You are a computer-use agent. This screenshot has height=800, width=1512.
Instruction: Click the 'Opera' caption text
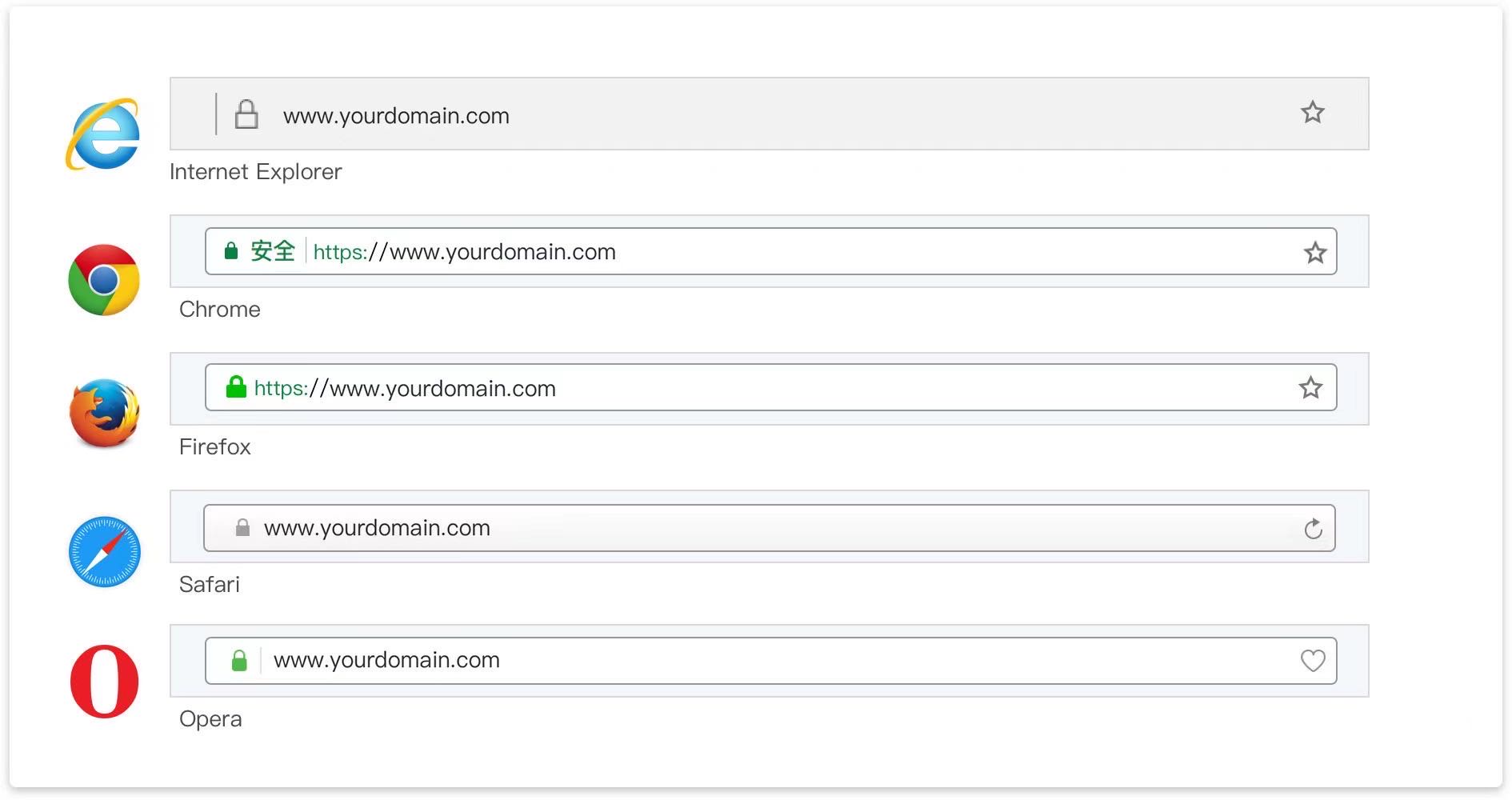click(x=210, y=719)
